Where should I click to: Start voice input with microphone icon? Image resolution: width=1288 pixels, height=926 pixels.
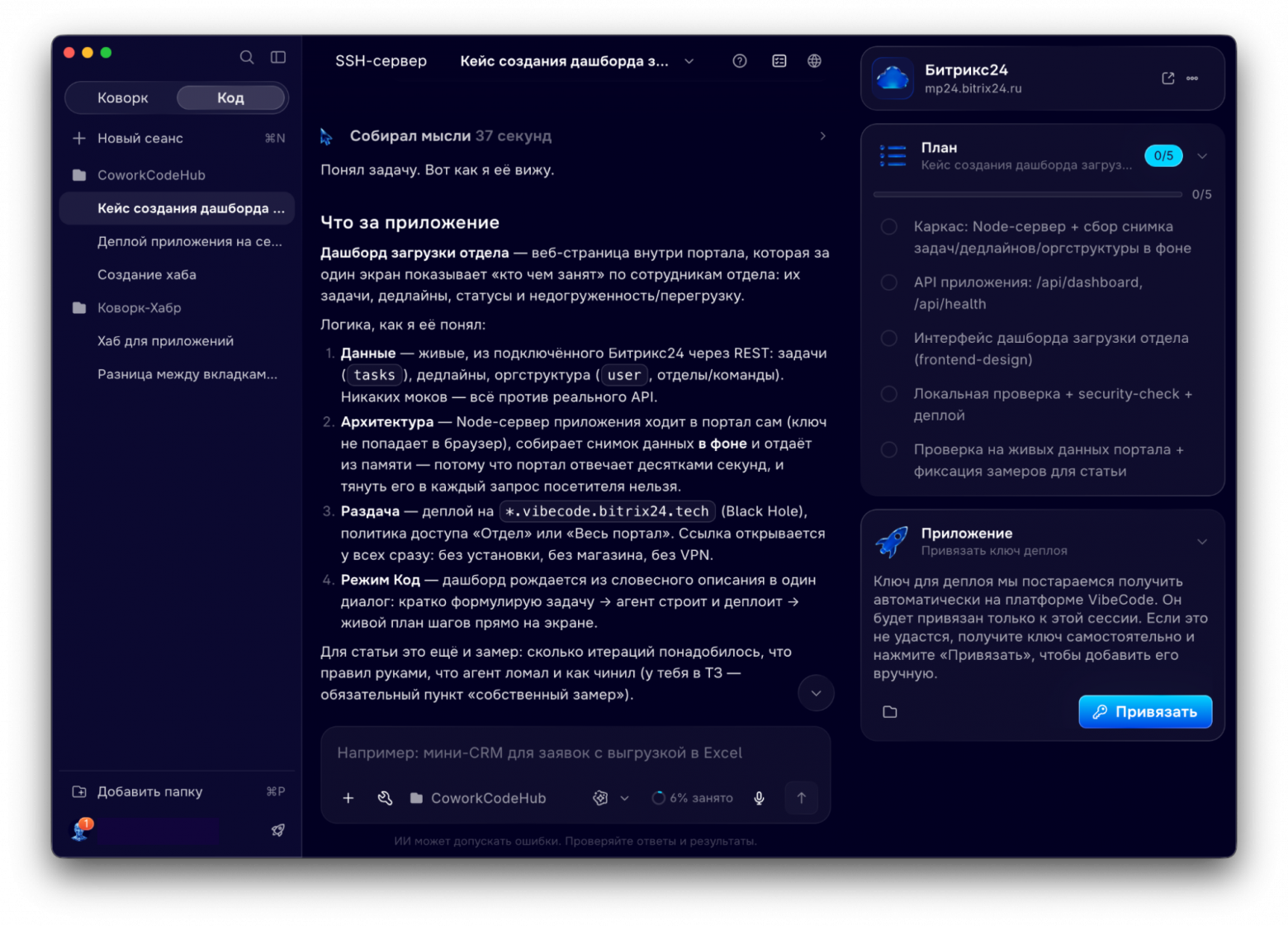pyautogui.click(x=759, y=798)
